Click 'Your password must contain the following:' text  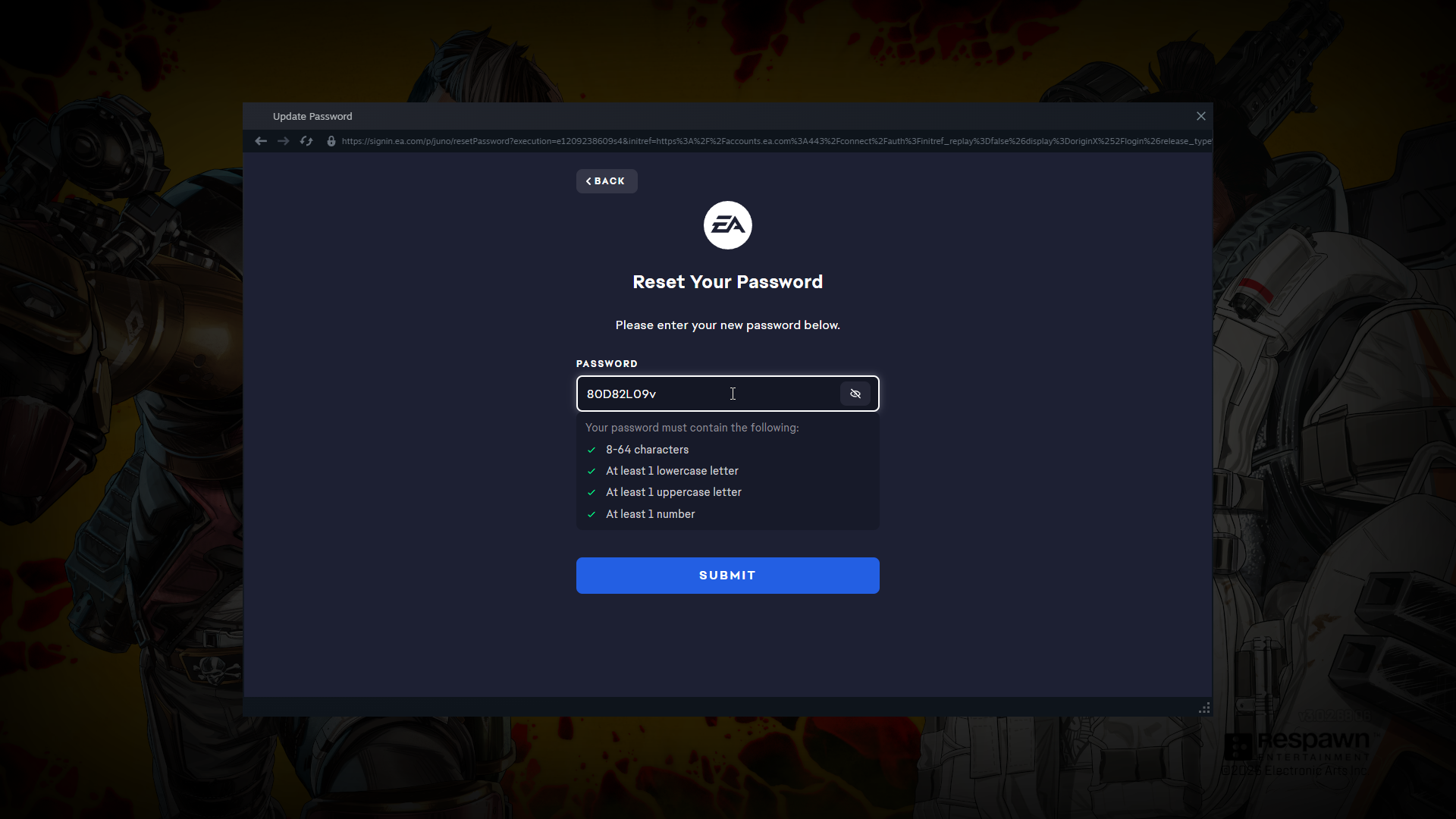[692, 428]
